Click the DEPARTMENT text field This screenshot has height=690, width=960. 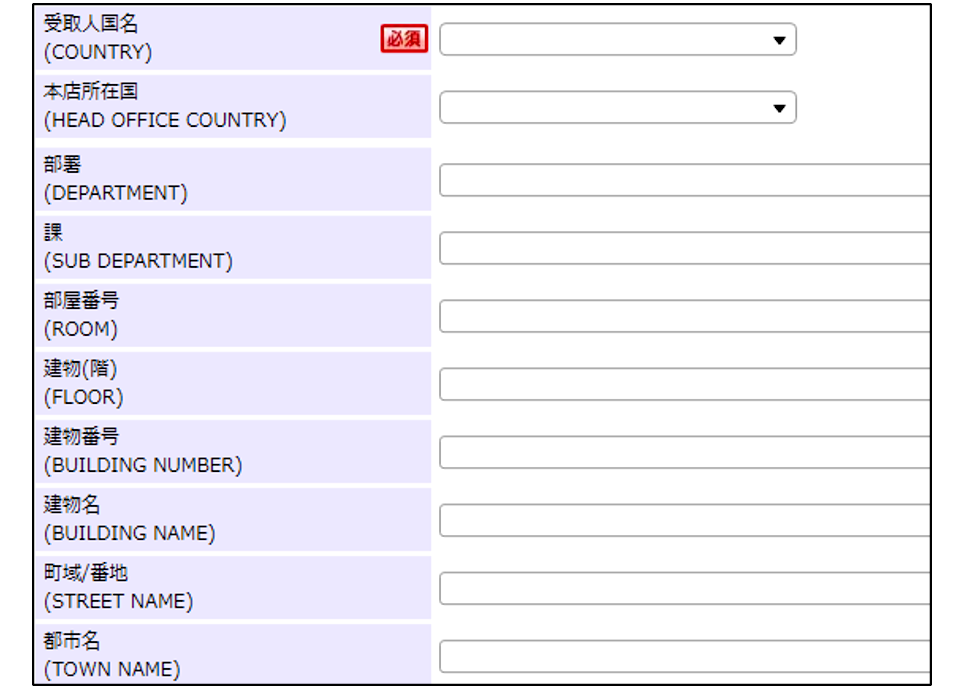coord(684,180)
